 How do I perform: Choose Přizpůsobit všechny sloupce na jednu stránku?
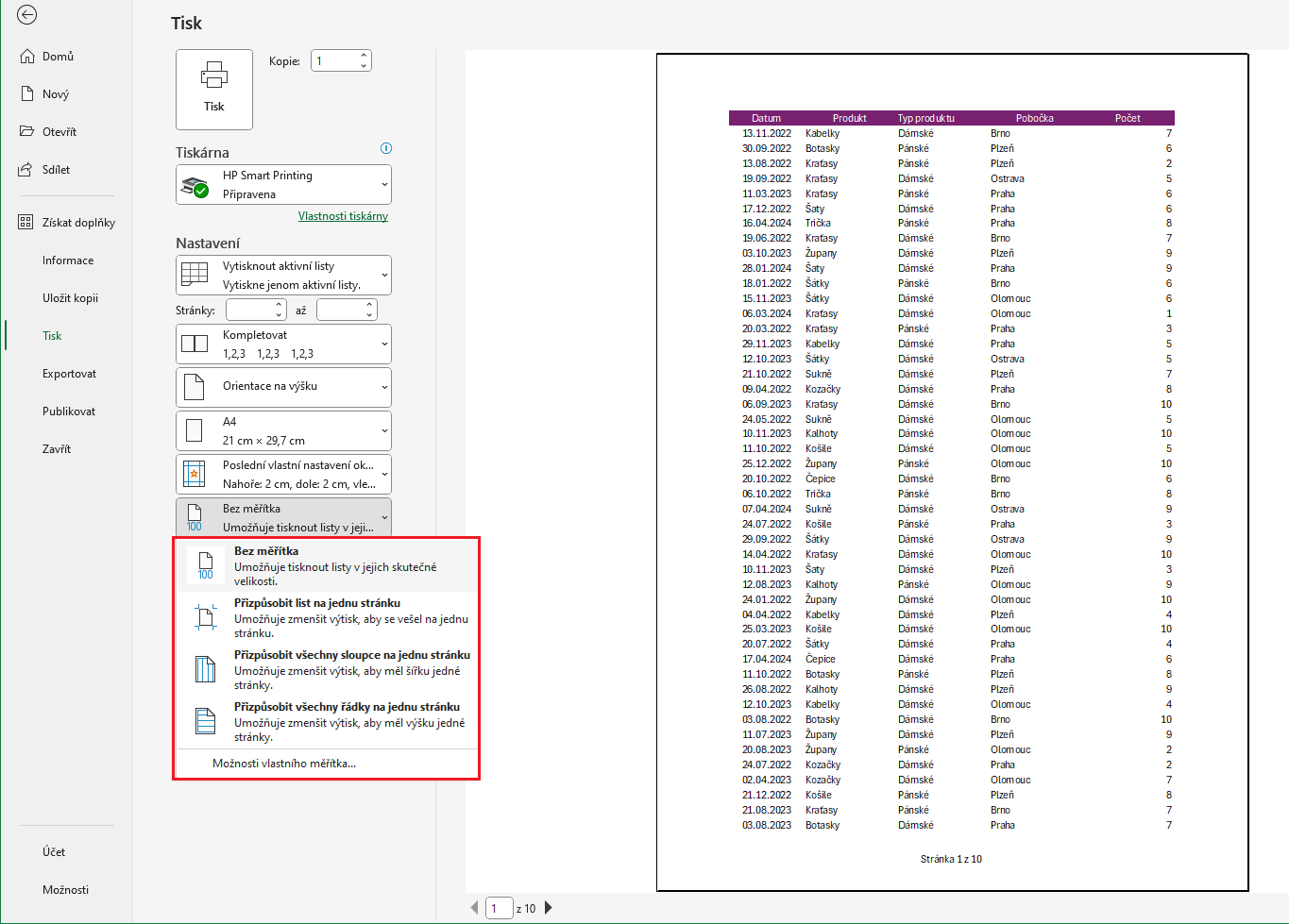pos(327,669)
